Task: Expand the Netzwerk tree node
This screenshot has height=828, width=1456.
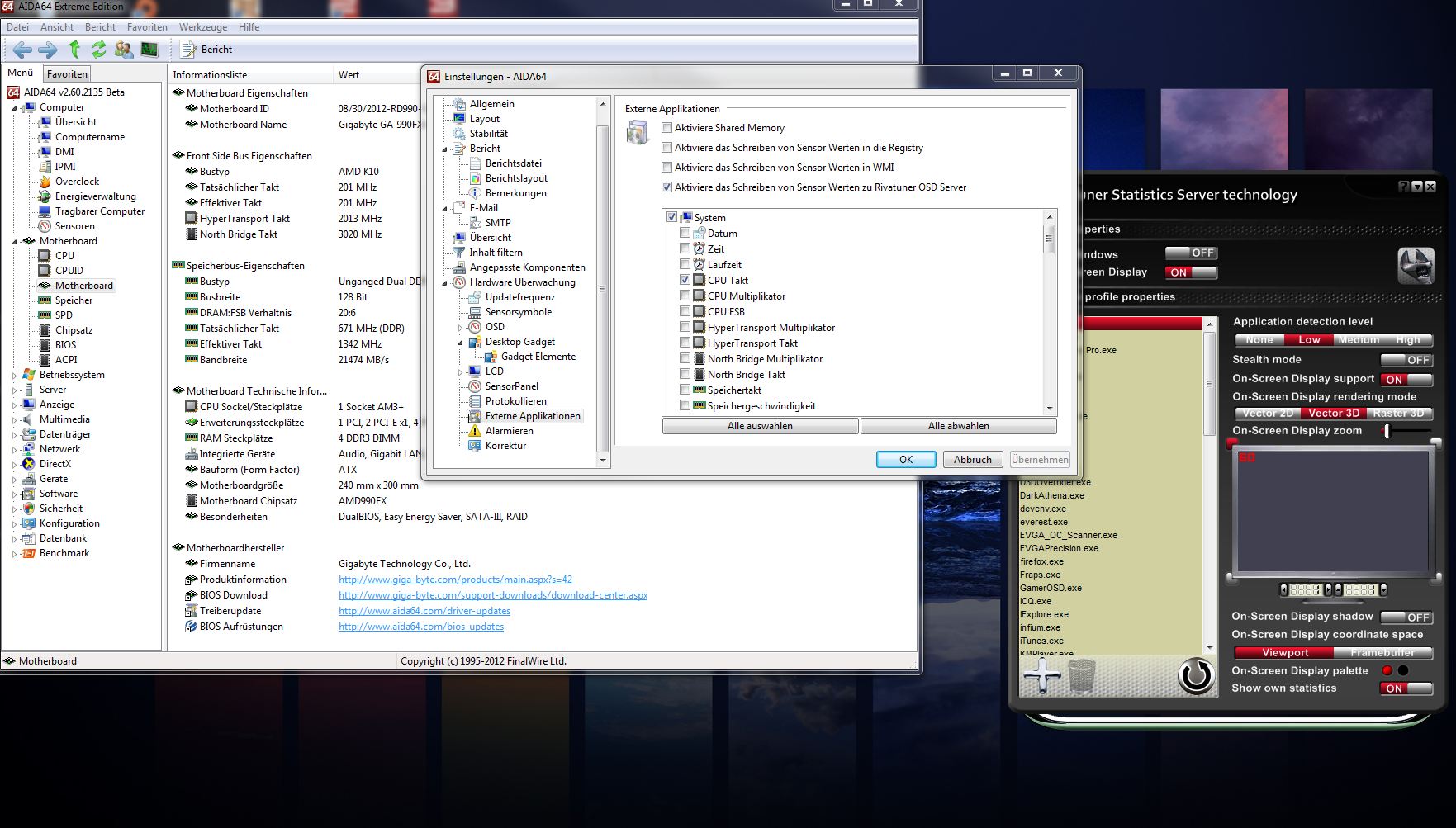Action: tap(14, 450)
